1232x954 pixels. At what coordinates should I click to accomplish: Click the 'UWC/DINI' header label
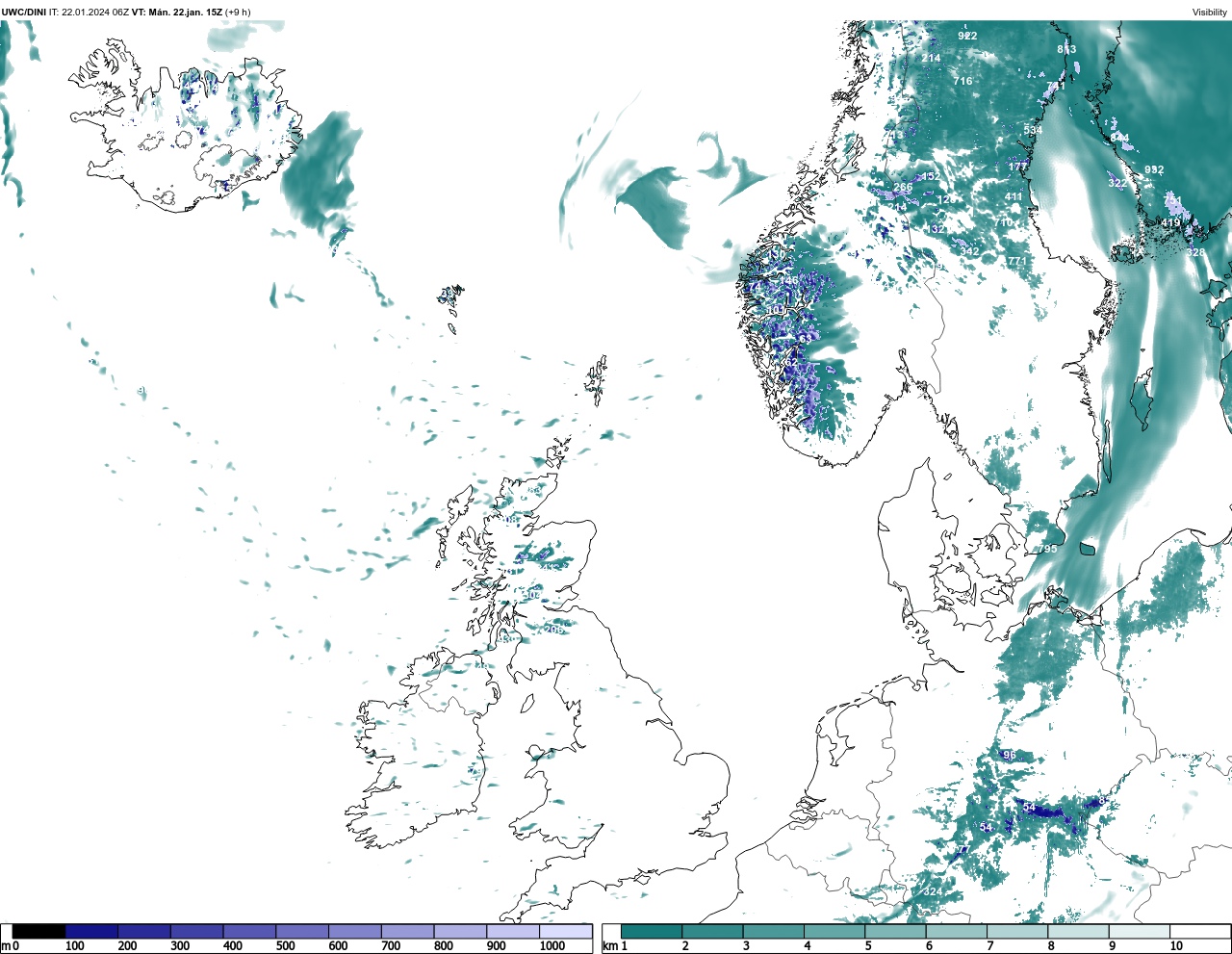(24, 13)
